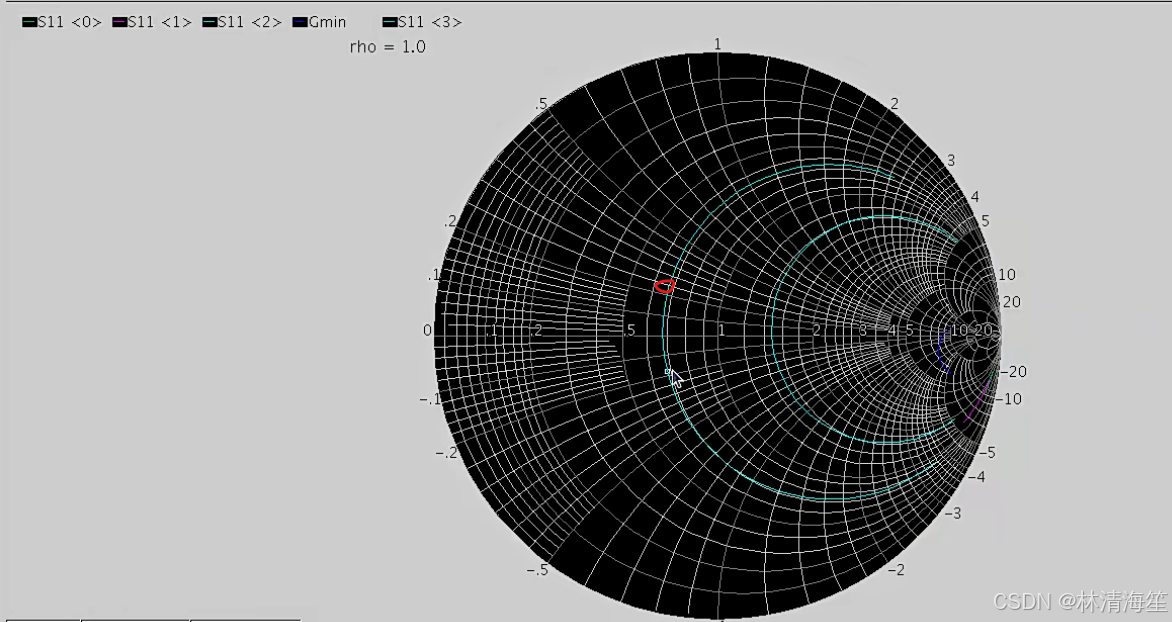Click the -.1 reactance label

[430, 399]
